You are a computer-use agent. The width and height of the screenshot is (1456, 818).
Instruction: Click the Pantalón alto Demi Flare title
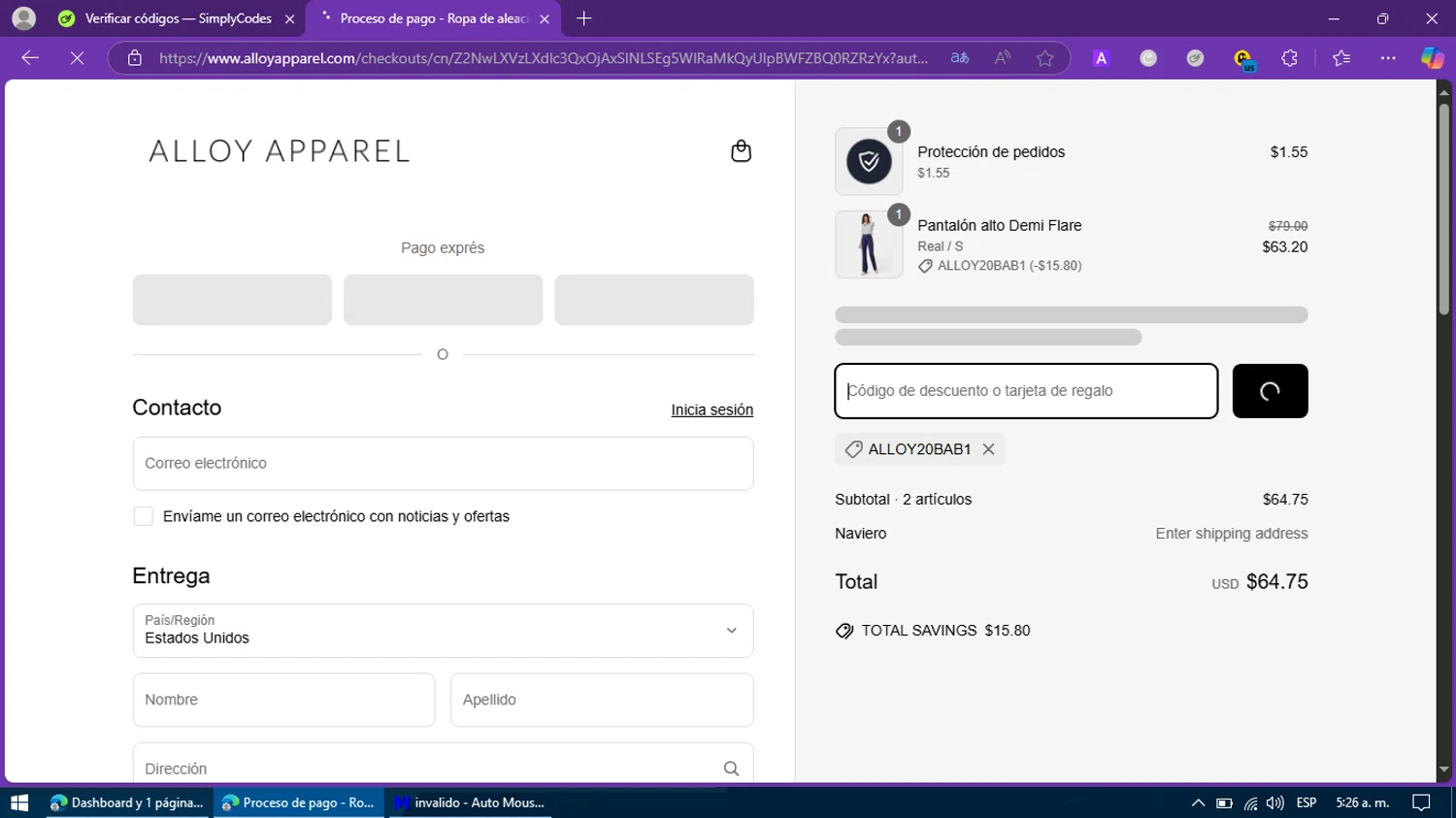pyautogui.click(x=1000, y=225)
